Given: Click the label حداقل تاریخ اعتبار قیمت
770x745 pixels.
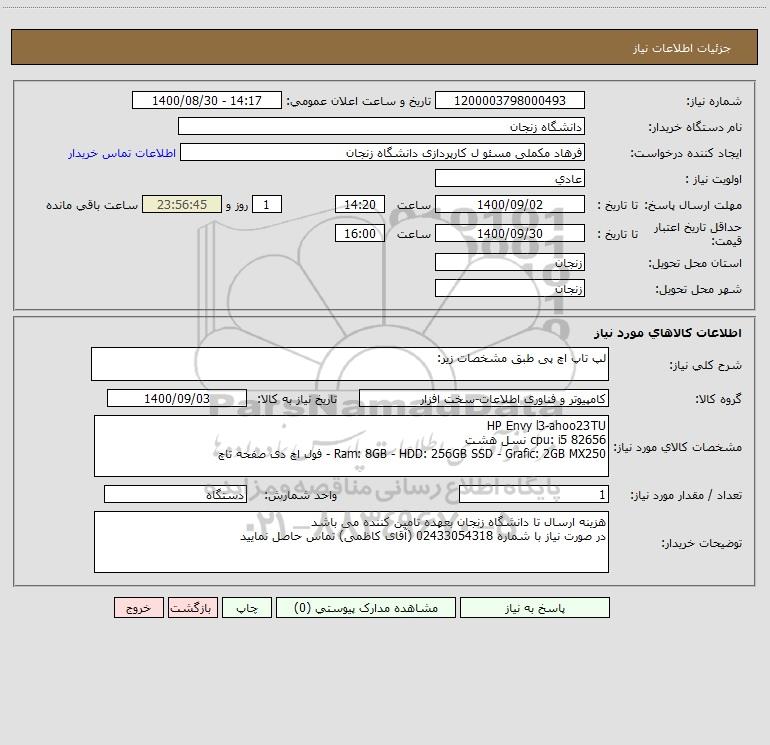Looking at the screenshot, I should (x=698, y=234).
